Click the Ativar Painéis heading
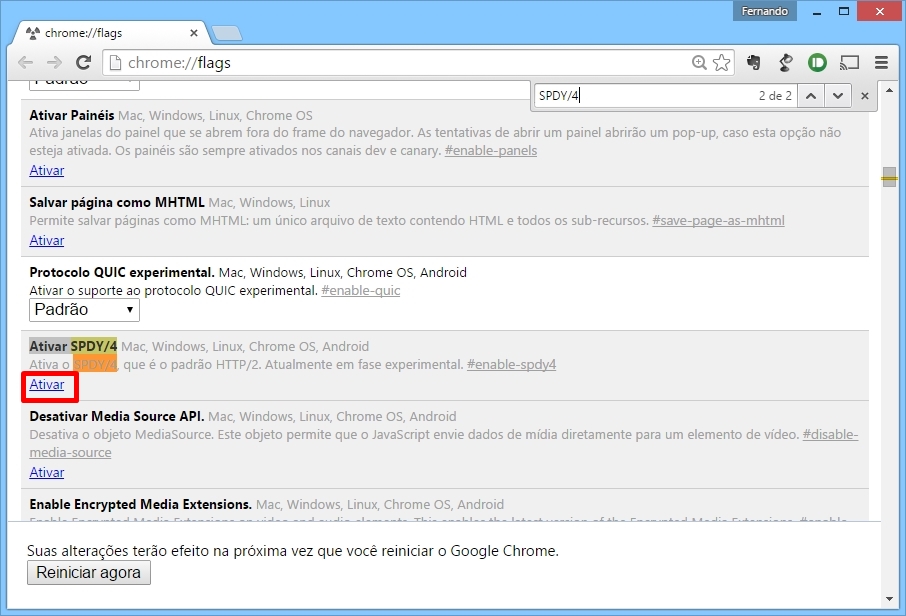 pos(72,116)
